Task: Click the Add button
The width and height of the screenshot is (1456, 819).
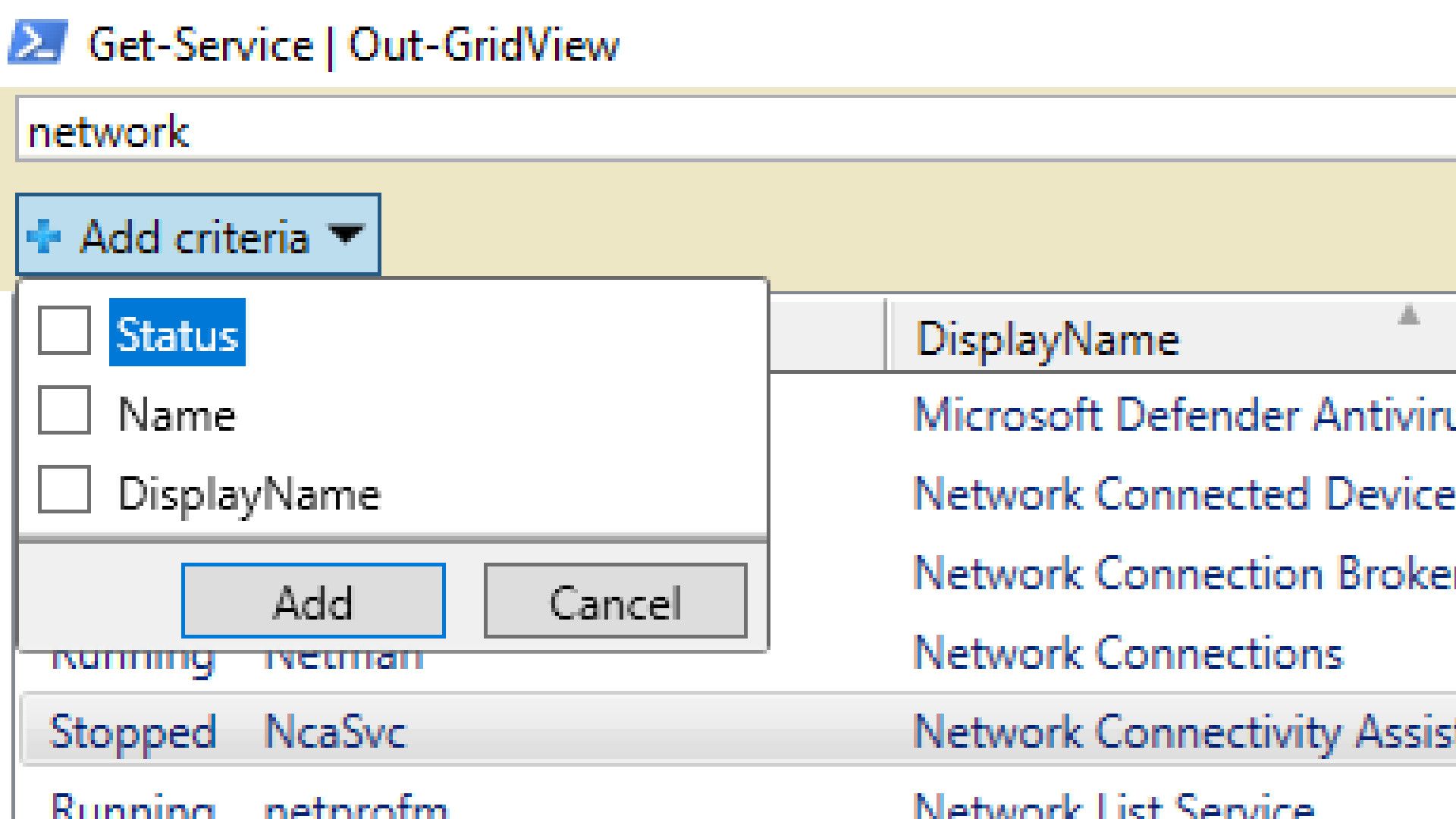Action: click(313, 601)
